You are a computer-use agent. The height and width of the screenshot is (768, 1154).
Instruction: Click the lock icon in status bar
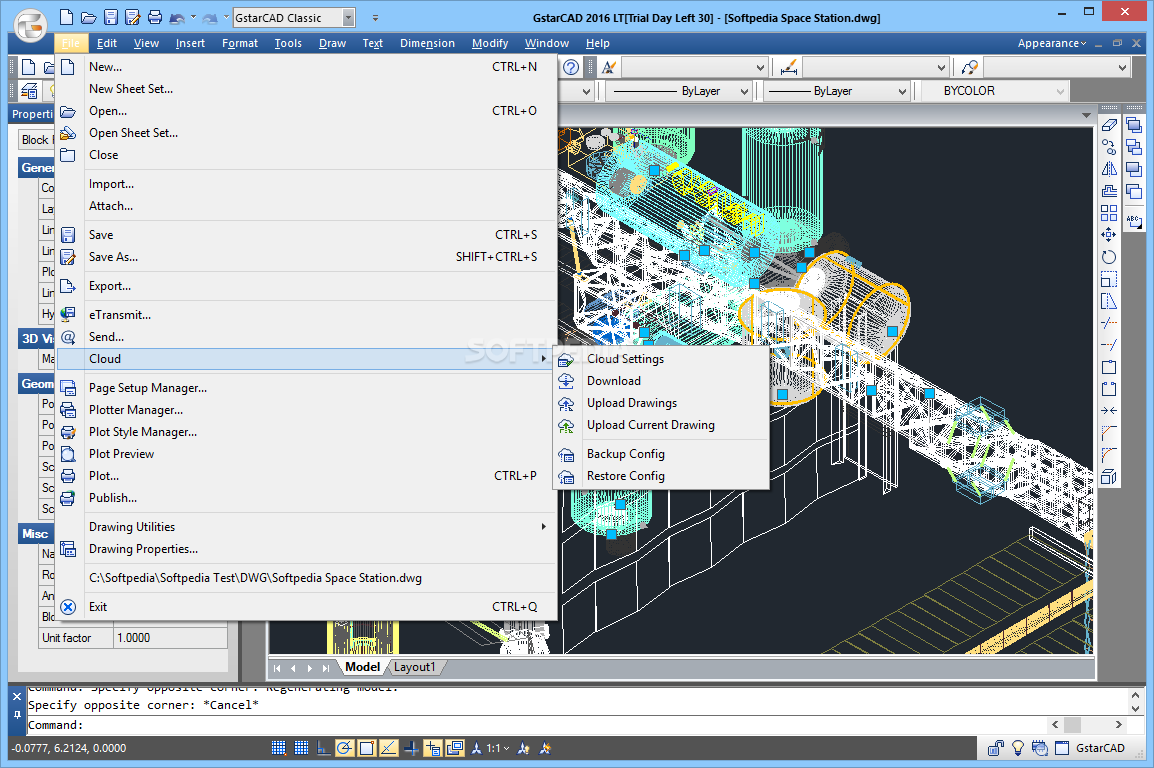(996, 748)
